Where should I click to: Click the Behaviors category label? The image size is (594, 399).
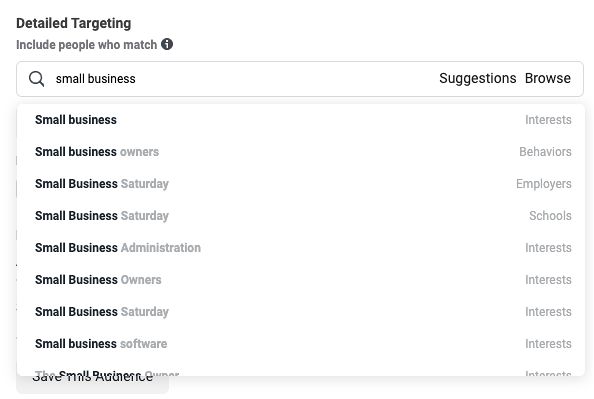click(x=545, y=152)
